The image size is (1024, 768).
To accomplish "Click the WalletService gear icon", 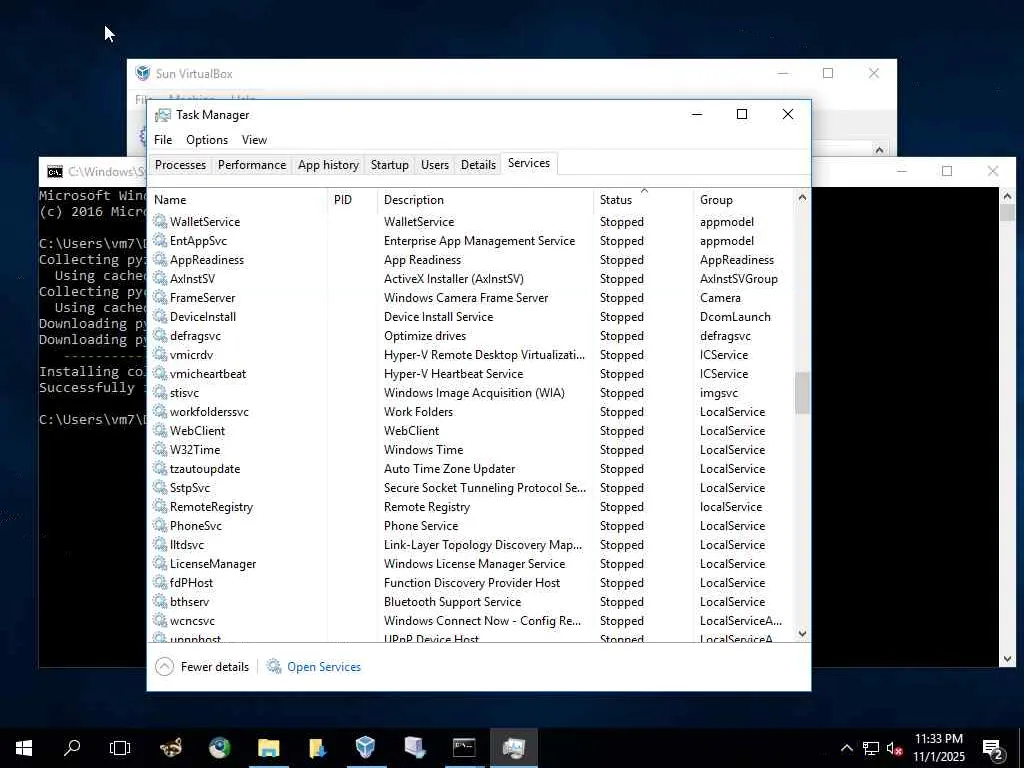I will (x=160, y=221).
